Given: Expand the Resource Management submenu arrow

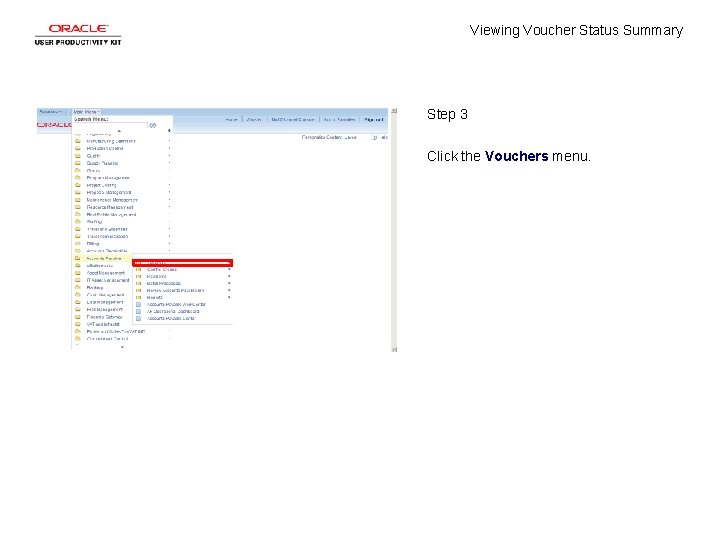Looking at the screenshot, I should tap(169, 207).
